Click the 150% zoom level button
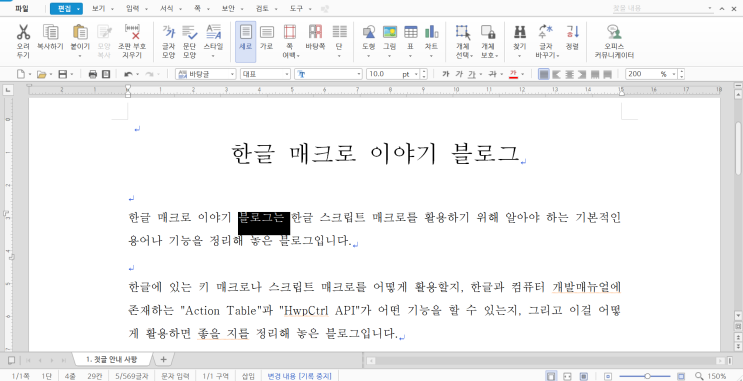743x381 pixels. click(x=716, y=376)
